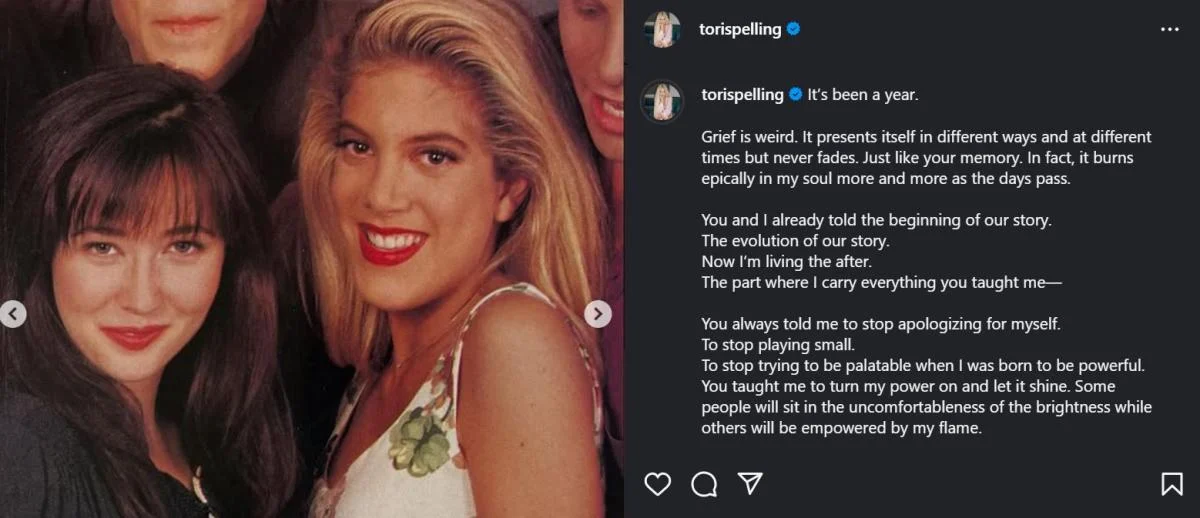
Task: Click the caption text "It's been a year."
Action: tap(862, 95)
